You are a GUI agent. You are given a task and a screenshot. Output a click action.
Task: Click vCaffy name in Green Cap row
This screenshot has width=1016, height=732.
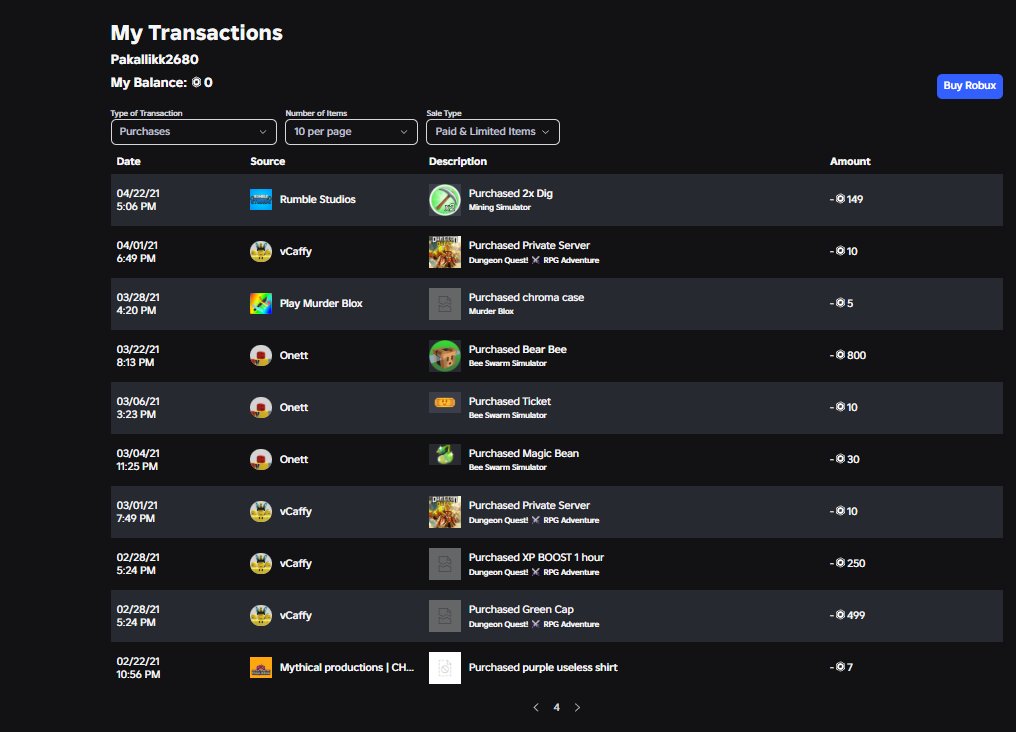click(295, 615)
